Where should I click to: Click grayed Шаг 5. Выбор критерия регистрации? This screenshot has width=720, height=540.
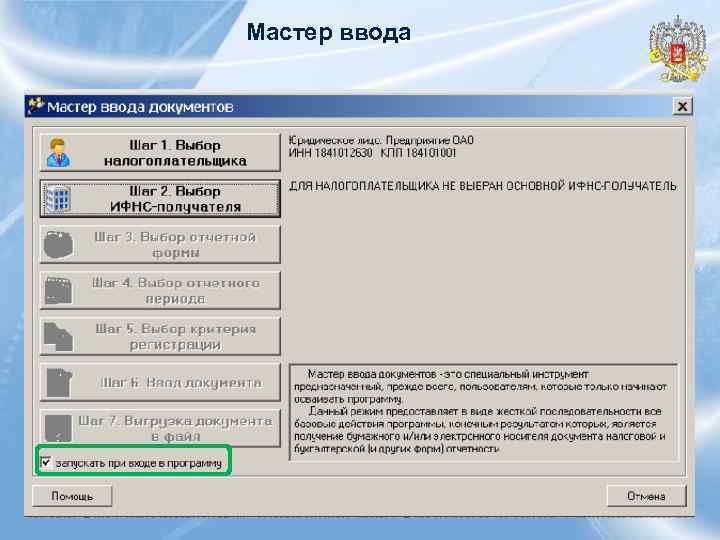(x=160, y=336)
